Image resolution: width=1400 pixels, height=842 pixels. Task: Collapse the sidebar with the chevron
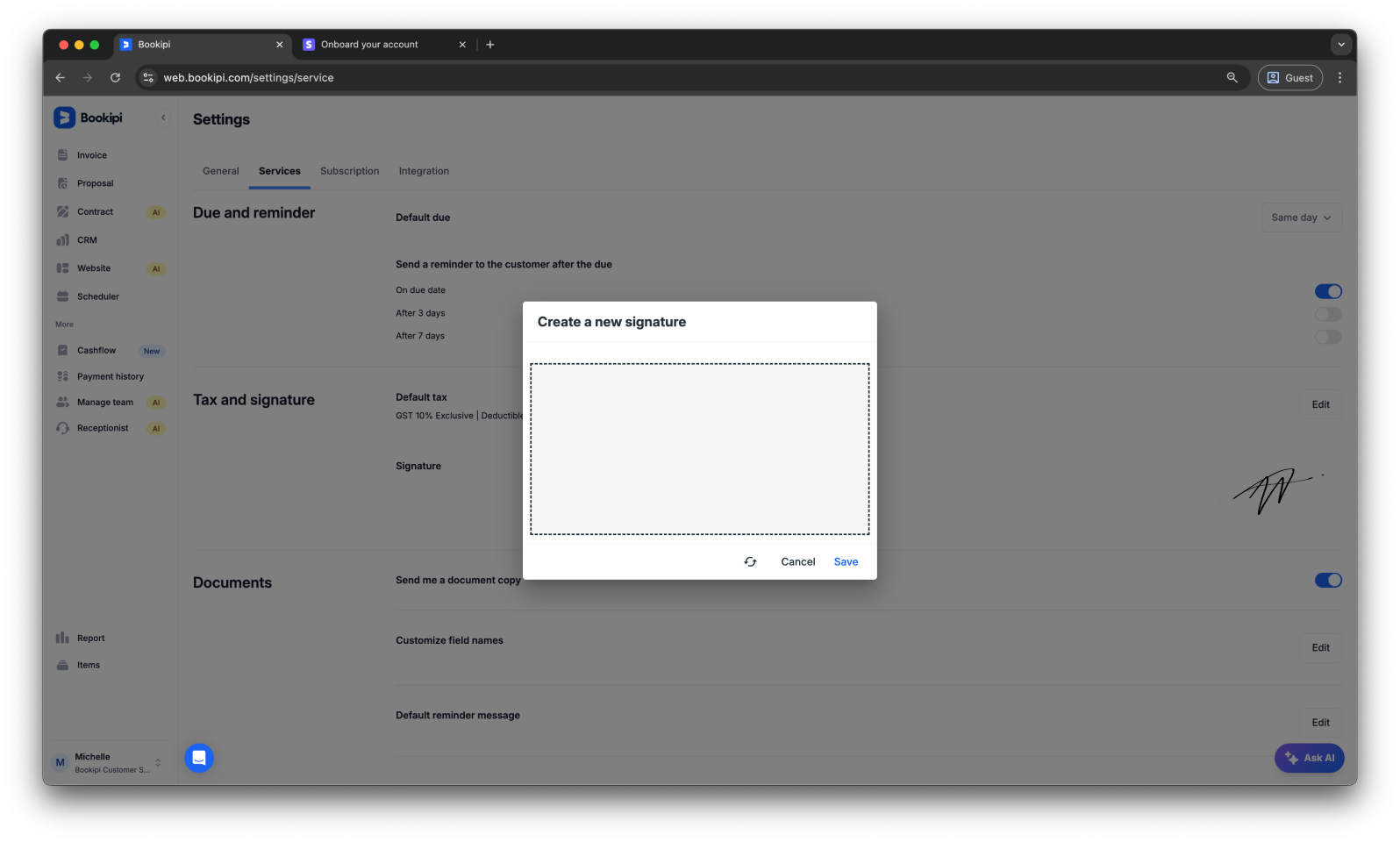tap(163, 118)
